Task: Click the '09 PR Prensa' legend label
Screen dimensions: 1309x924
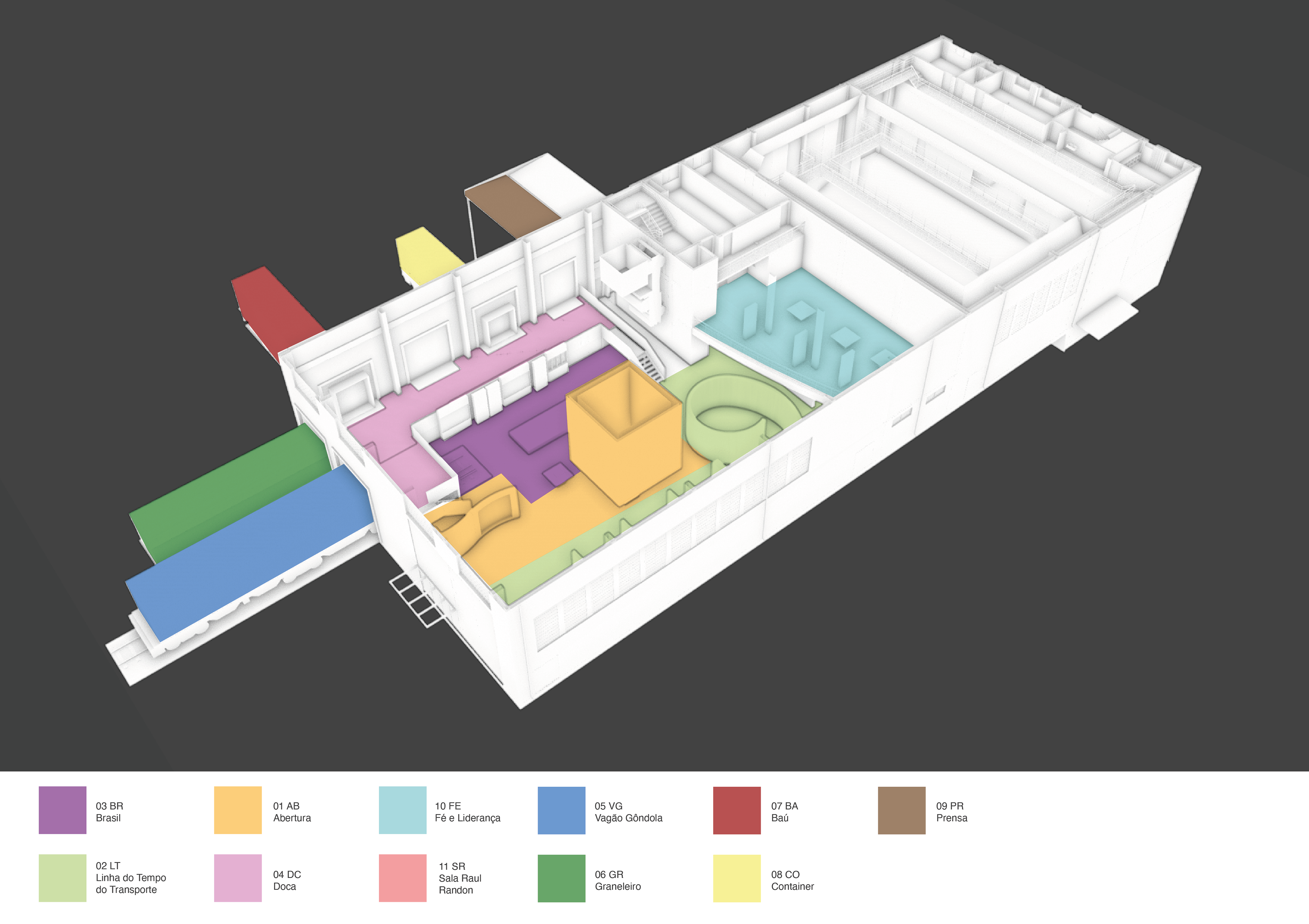Action: [951, 812]
